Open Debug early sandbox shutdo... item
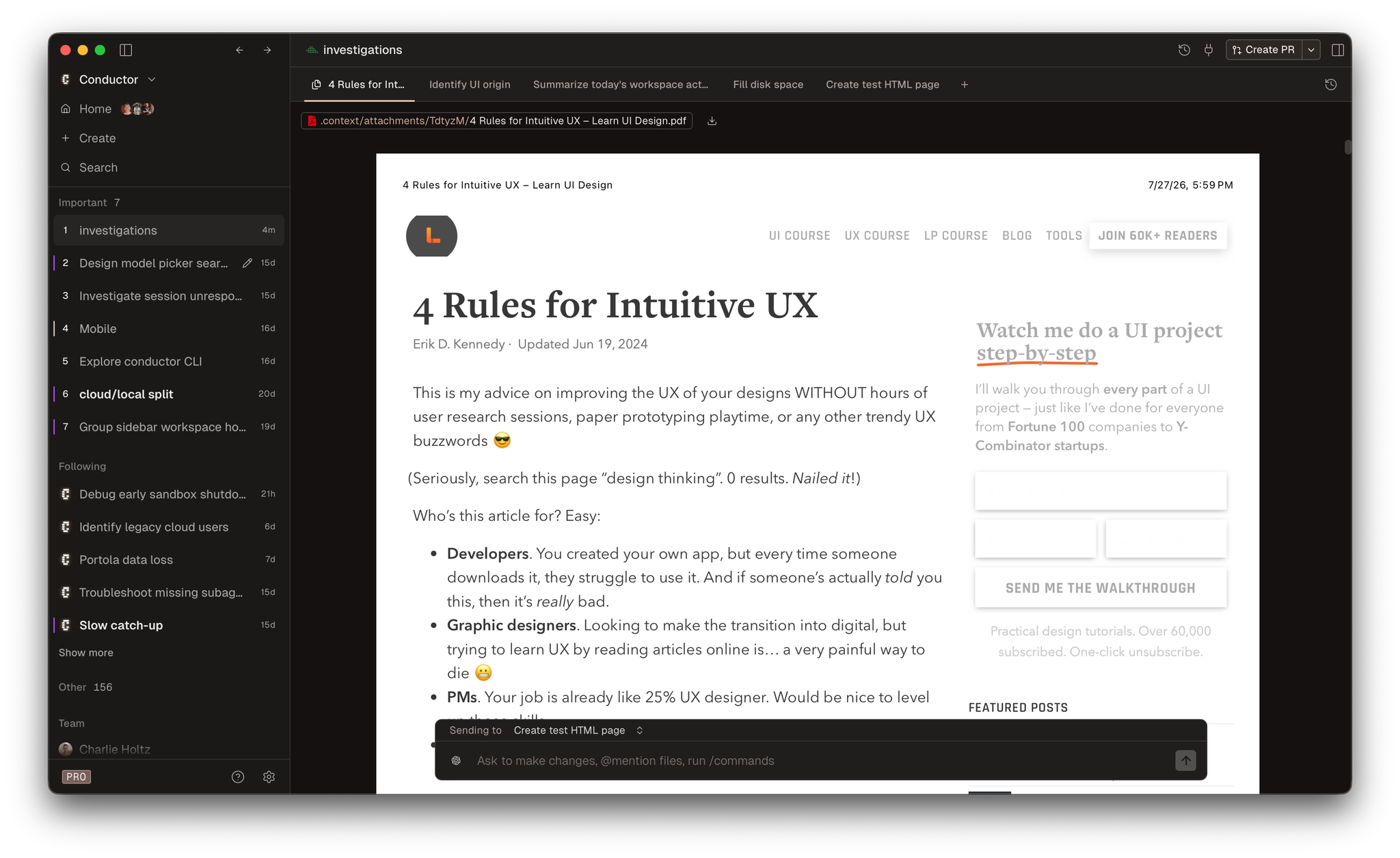 [169, 494]
